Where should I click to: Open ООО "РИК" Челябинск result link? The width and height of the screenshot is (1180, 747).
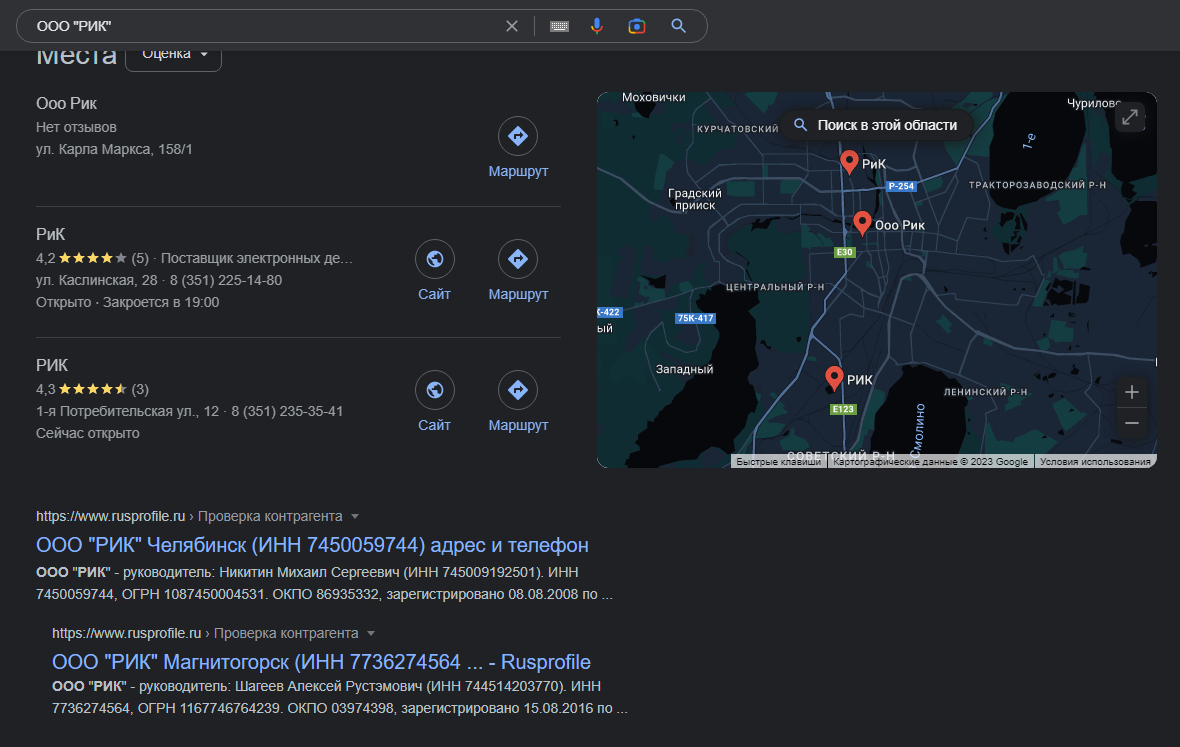click(x=312, y=545)
